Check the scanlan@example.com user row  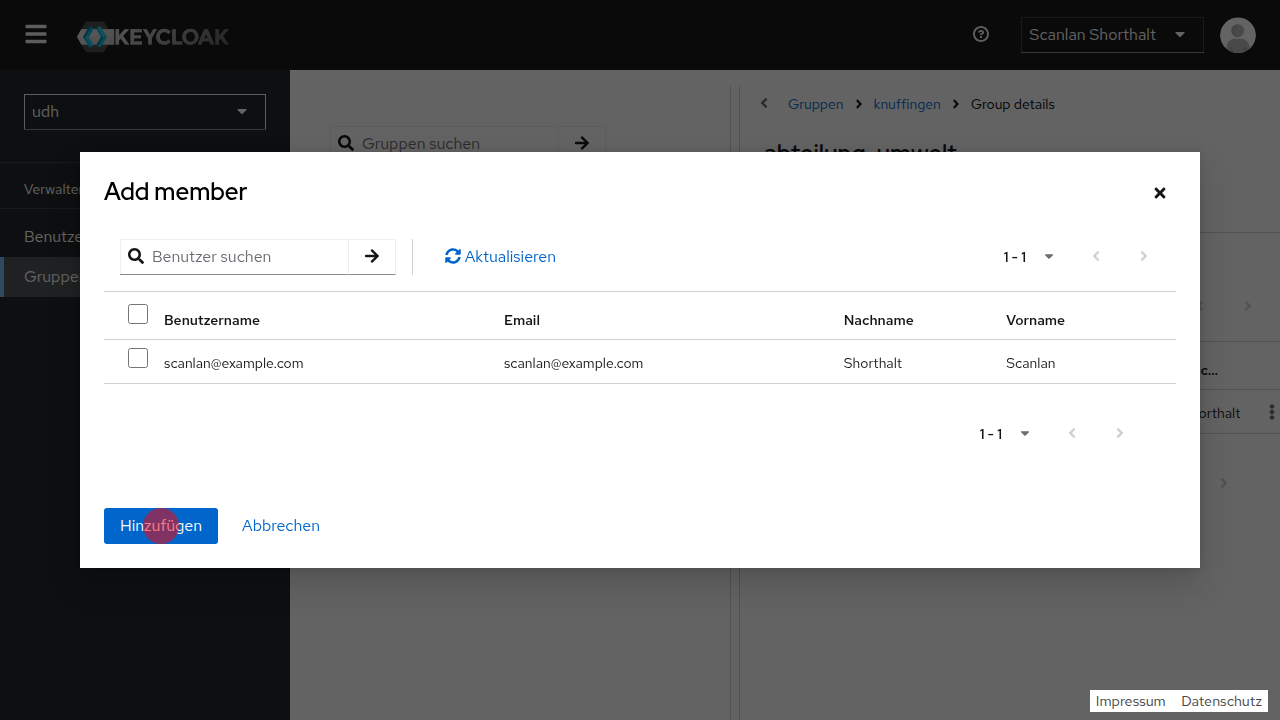coord(138,359)
